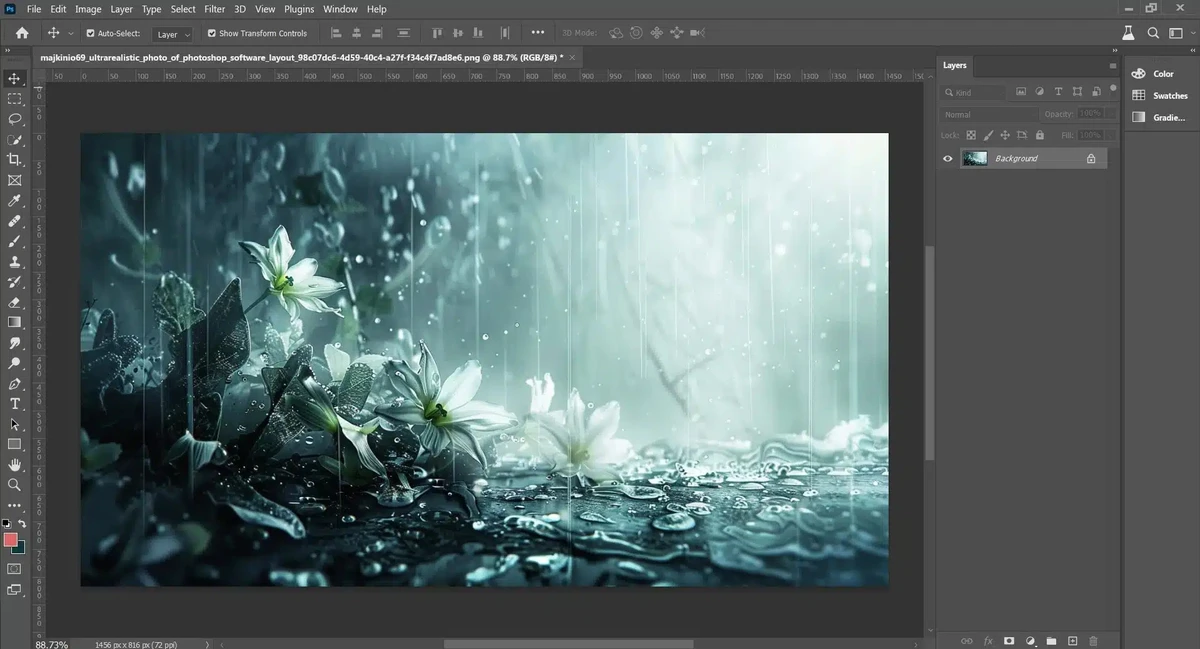Click the Home icon in options bar
Viewport: 1200px width, 649px height.
click(22, 33)
